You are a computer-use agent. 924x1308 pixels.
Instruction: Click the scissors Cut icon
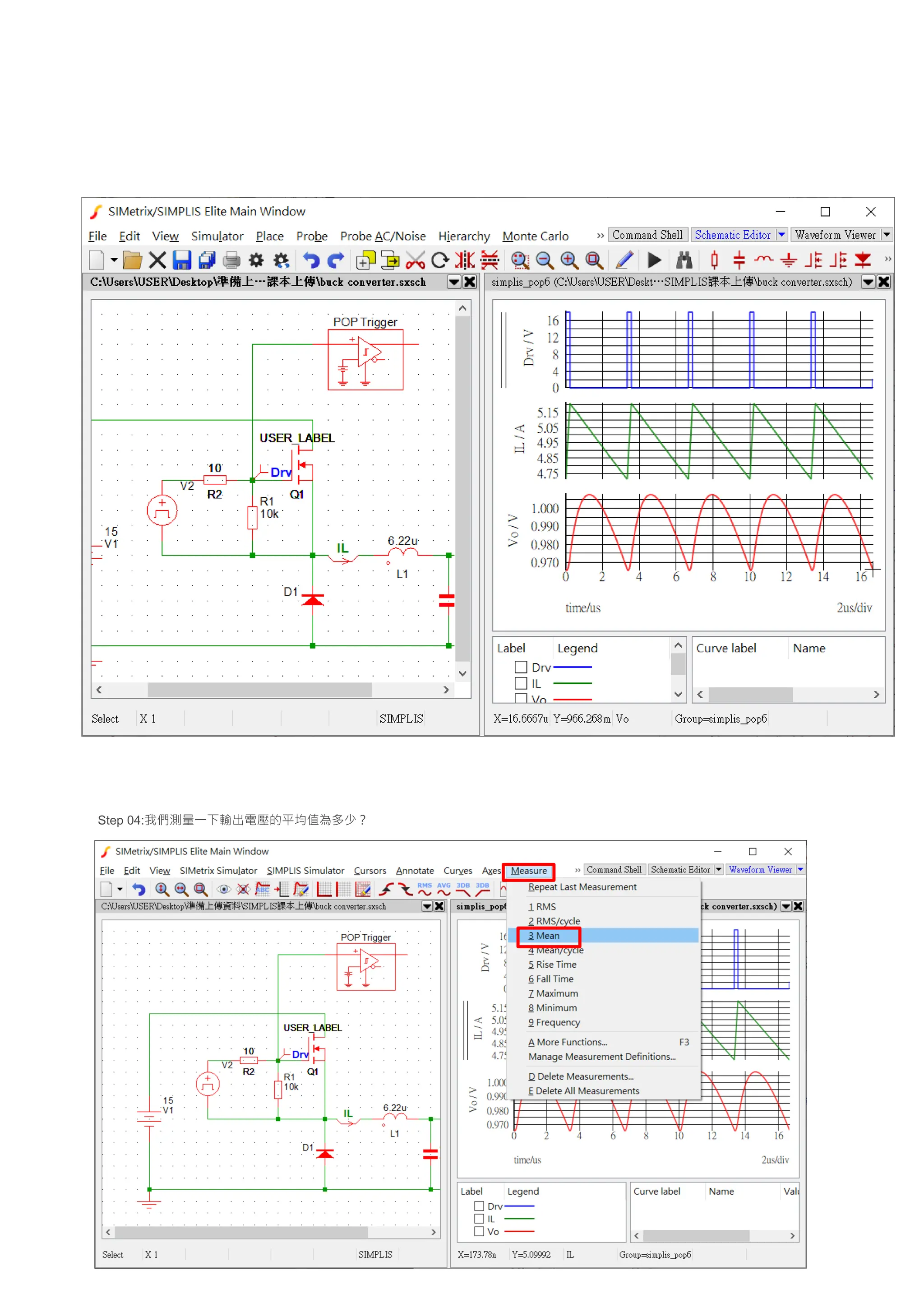[x=415, y=260]
